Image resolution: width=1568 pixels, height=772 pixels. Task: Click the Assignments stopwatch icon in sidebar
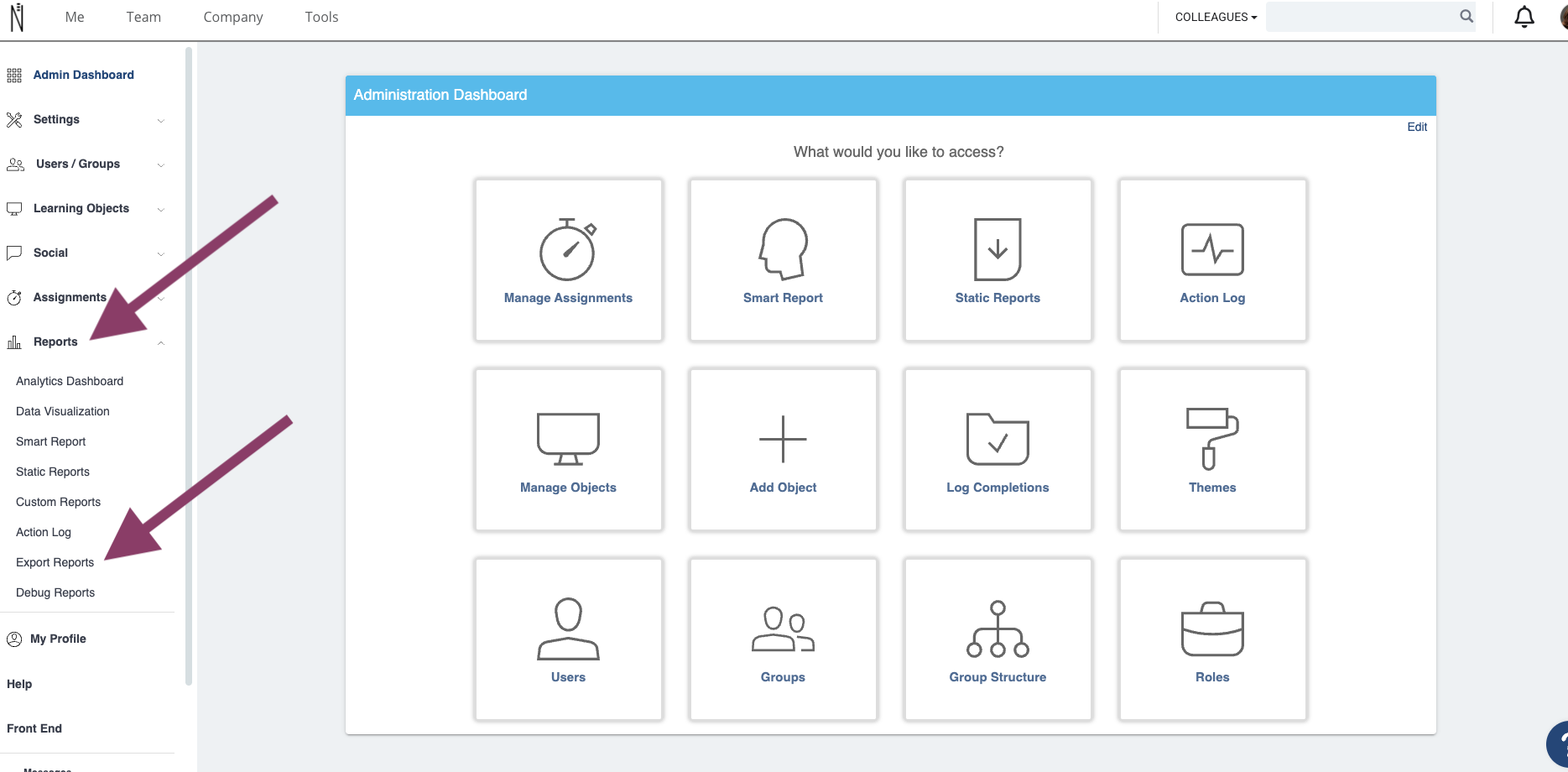tap(14, 298)
